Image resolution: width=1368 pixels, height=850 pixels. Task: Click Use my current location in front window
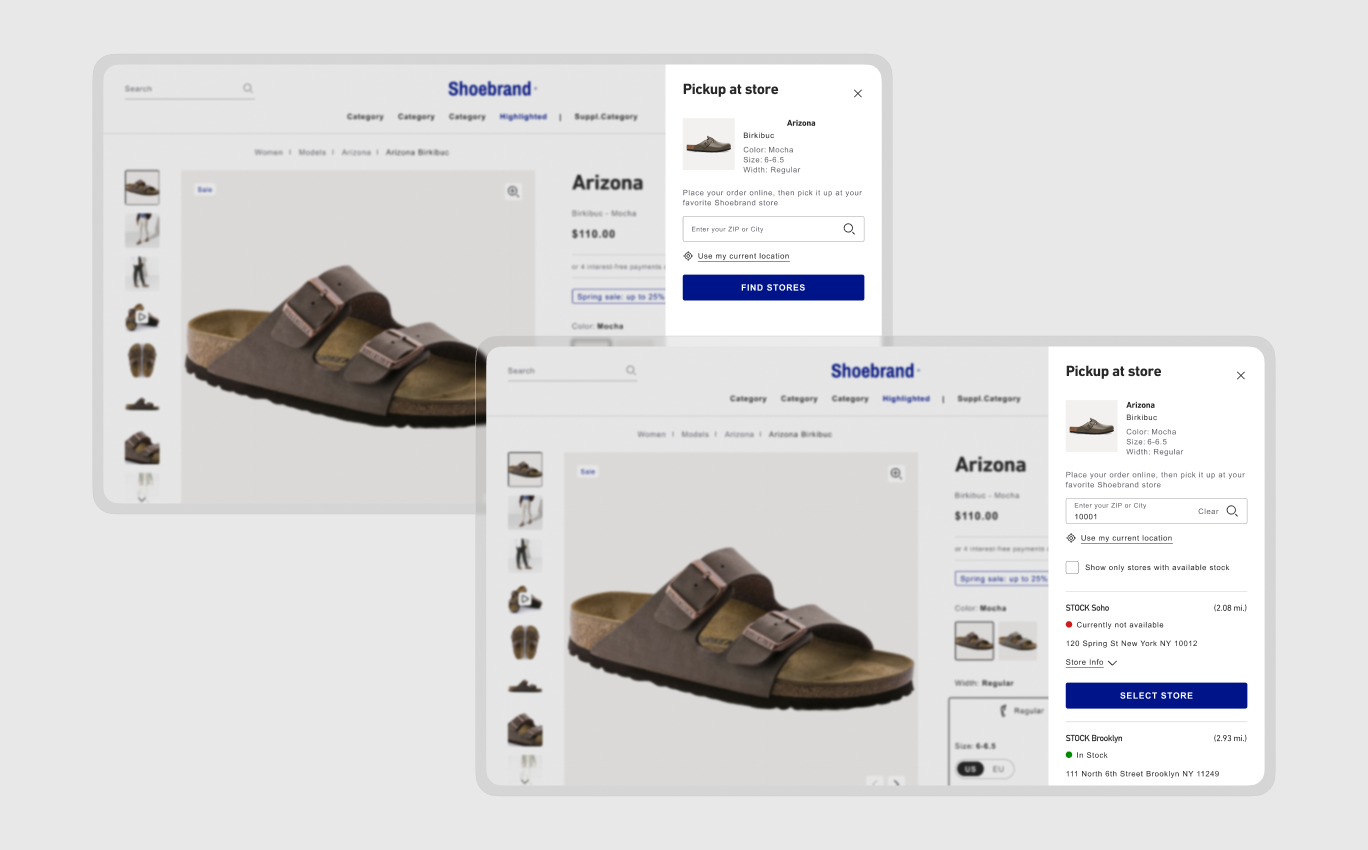1126,538
